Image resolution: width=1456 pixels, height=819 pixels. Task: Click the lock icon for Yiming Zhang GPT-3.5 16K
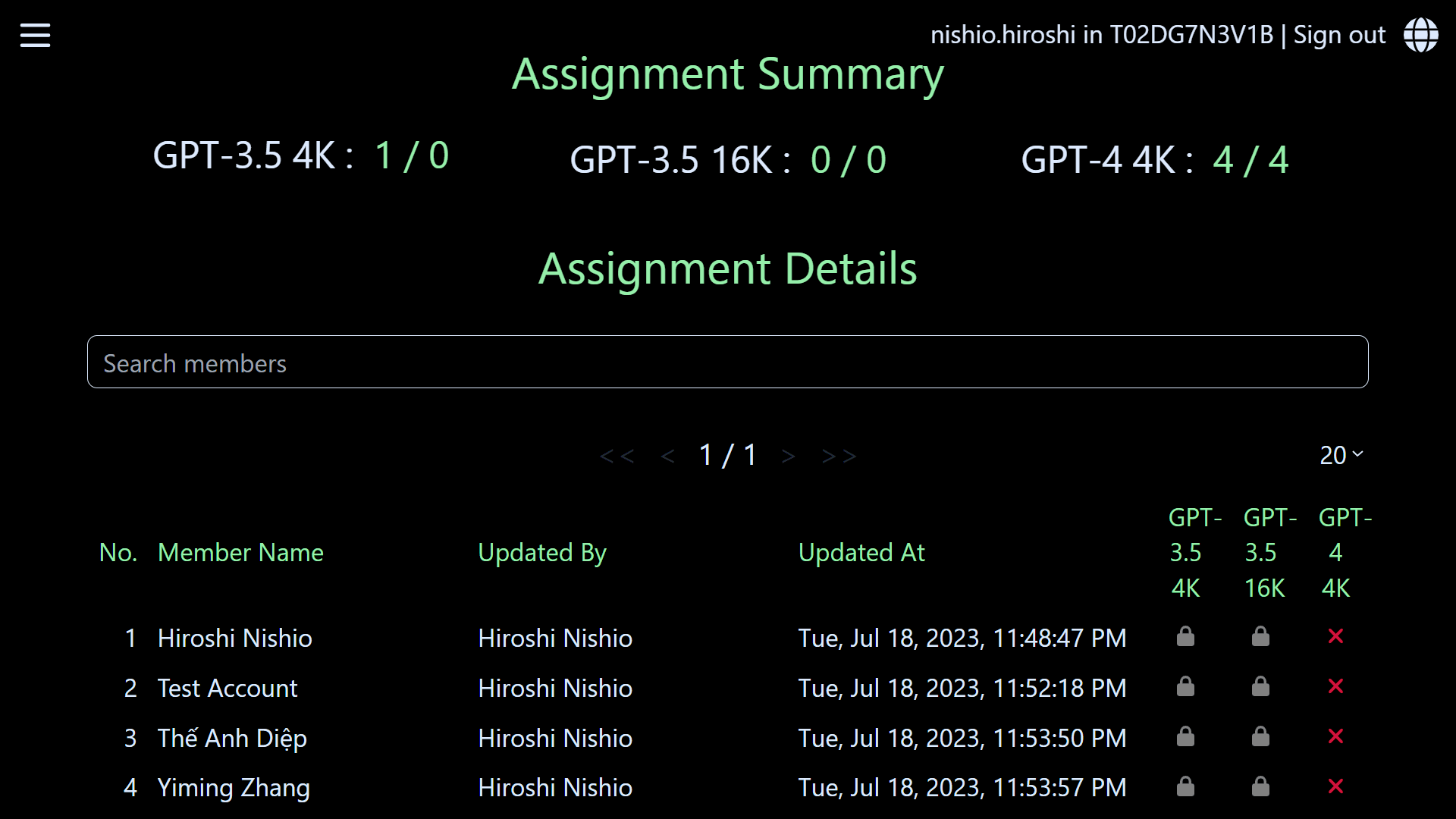click(1261, 787)
